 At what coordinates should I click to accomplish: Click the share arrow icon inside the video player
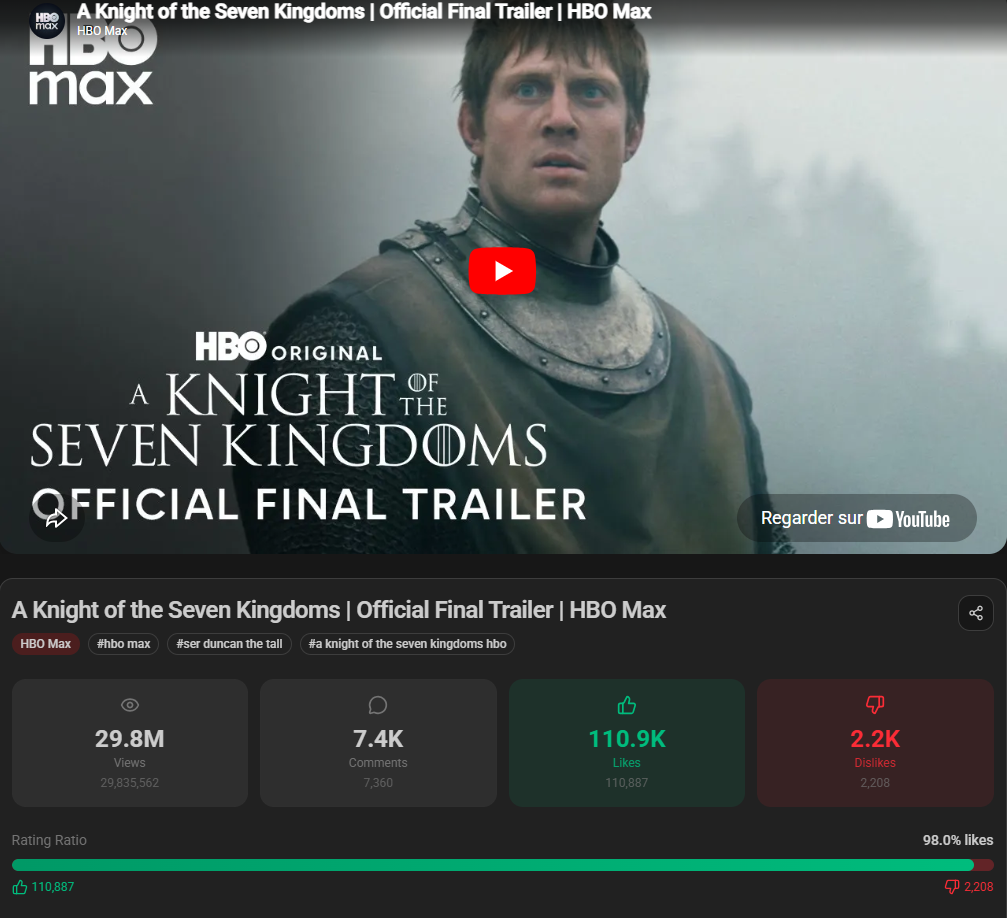pyautogui.click(x=56, y=517)
